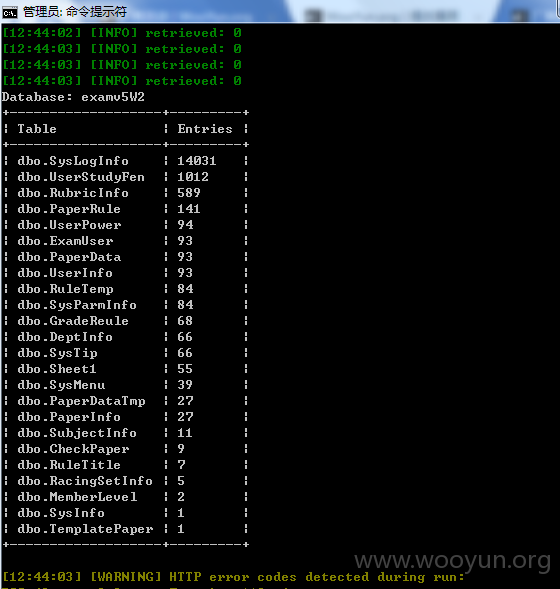Select entry count 14031

(x=197, y=161)
